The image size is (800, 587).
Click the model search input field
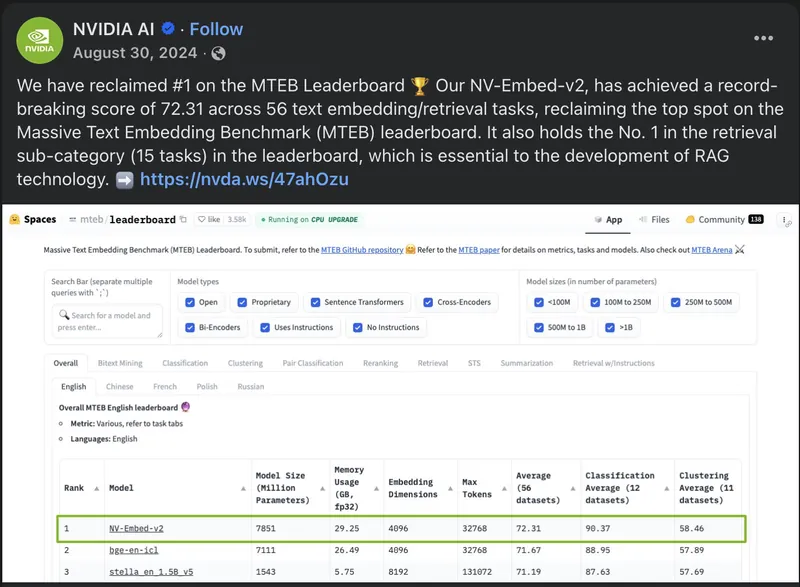[x=107, y=321]
